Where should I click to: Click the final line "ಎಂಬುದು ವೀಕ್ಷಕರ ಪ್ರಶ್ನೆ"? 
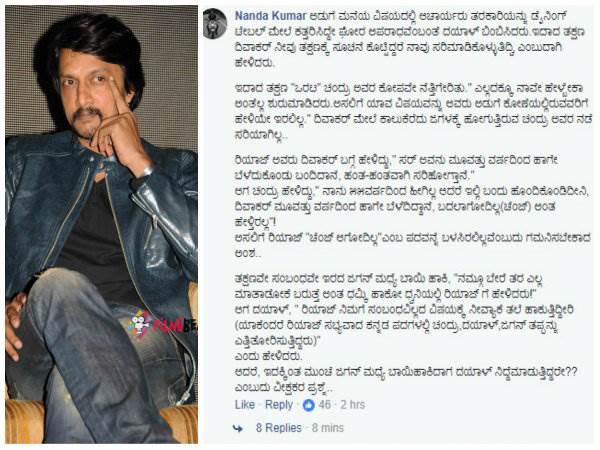[283, 388]
